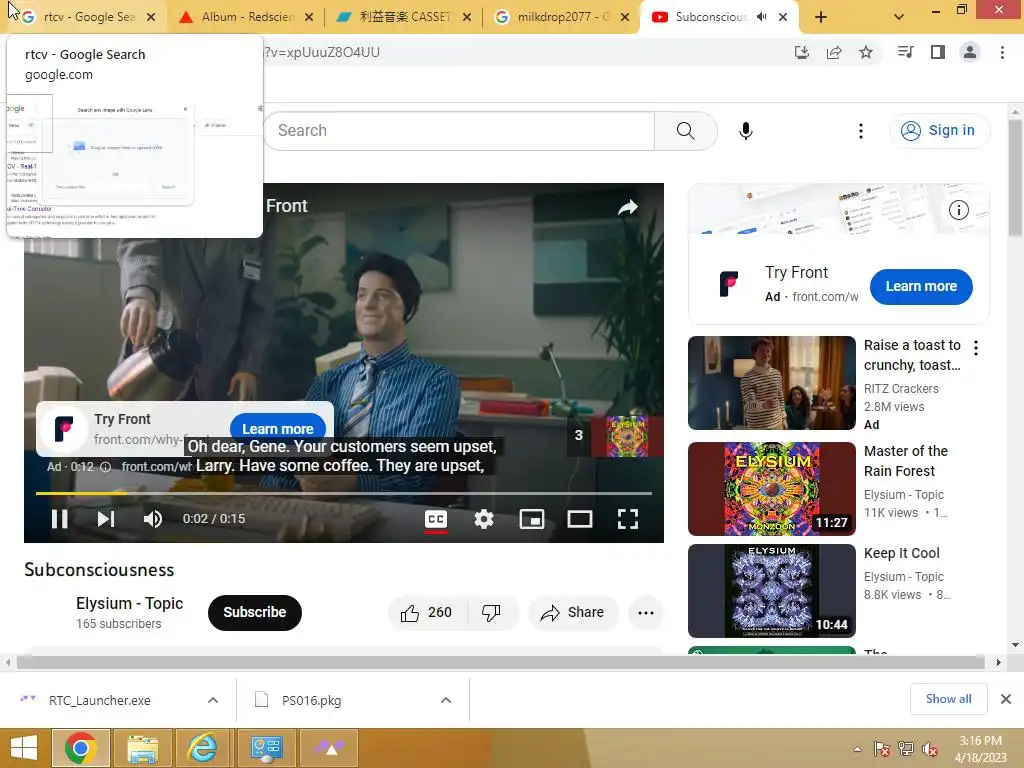This screenshot has width=1024, height=768.
Task: Toggle Chrome side panel
Action: pos(938,52)
